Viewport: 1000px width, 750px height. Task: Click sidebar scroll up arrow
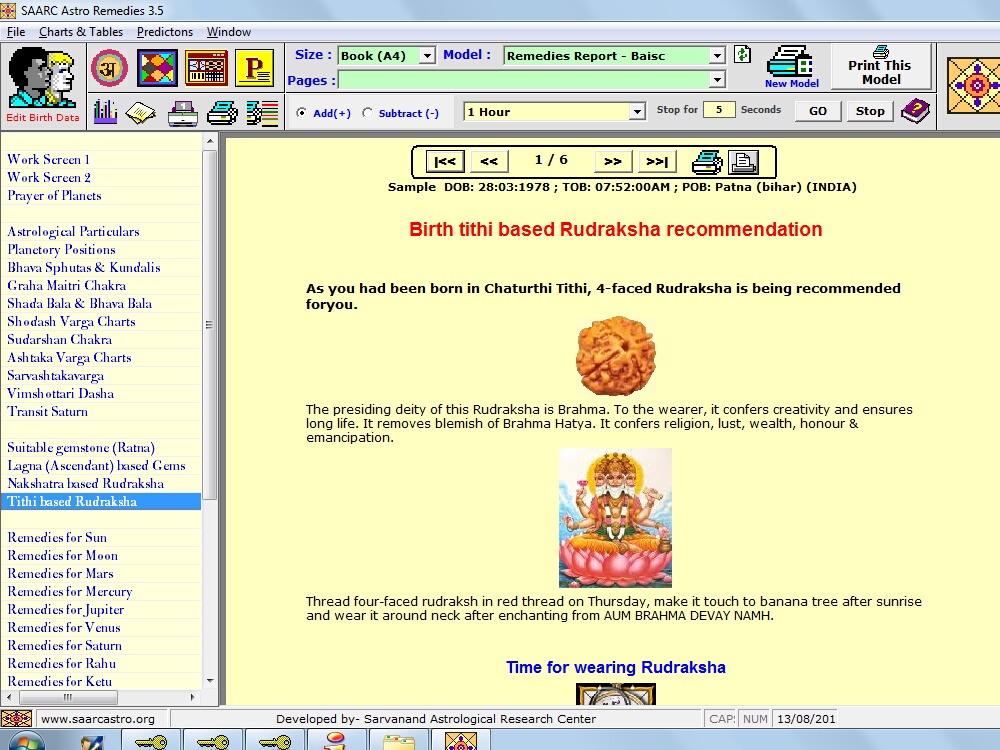(x=210, y=140)
